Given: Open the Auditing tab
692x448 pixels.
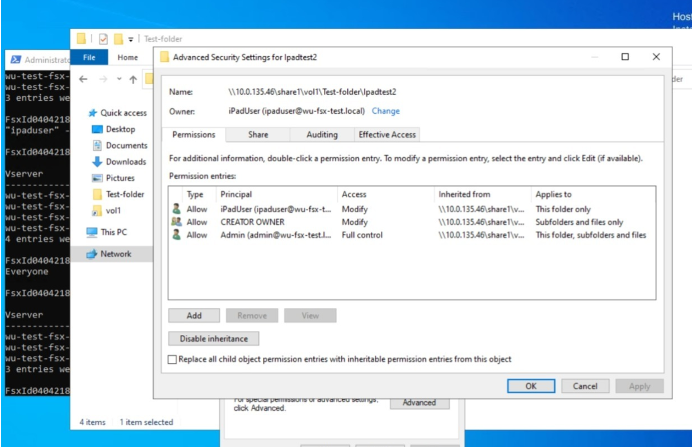Looking at the screenshot, I should click(322, 135).
